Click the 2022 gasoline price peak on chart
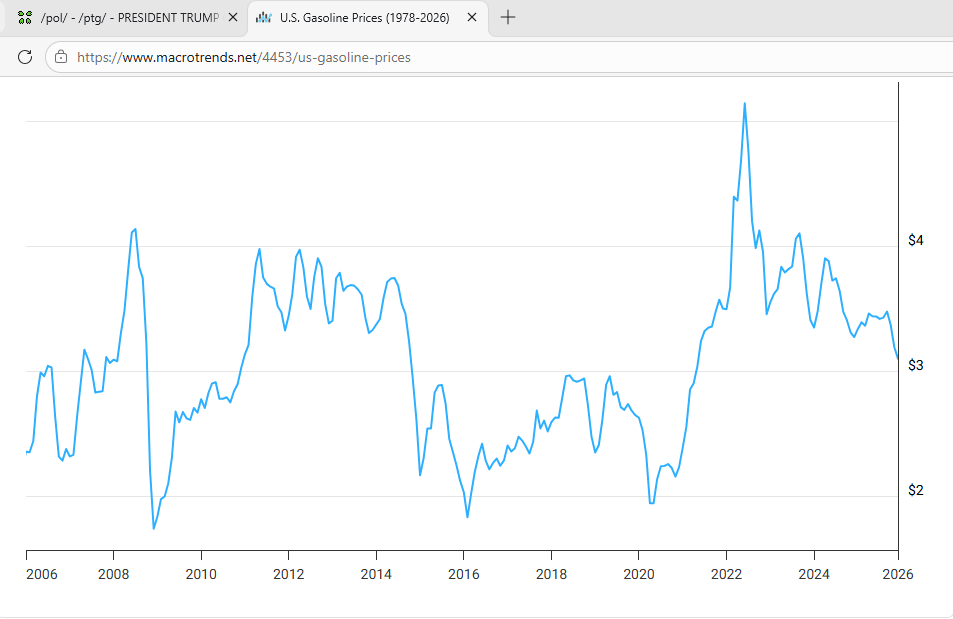The width and height of the screenshot is (953, 619). point(745,104)
